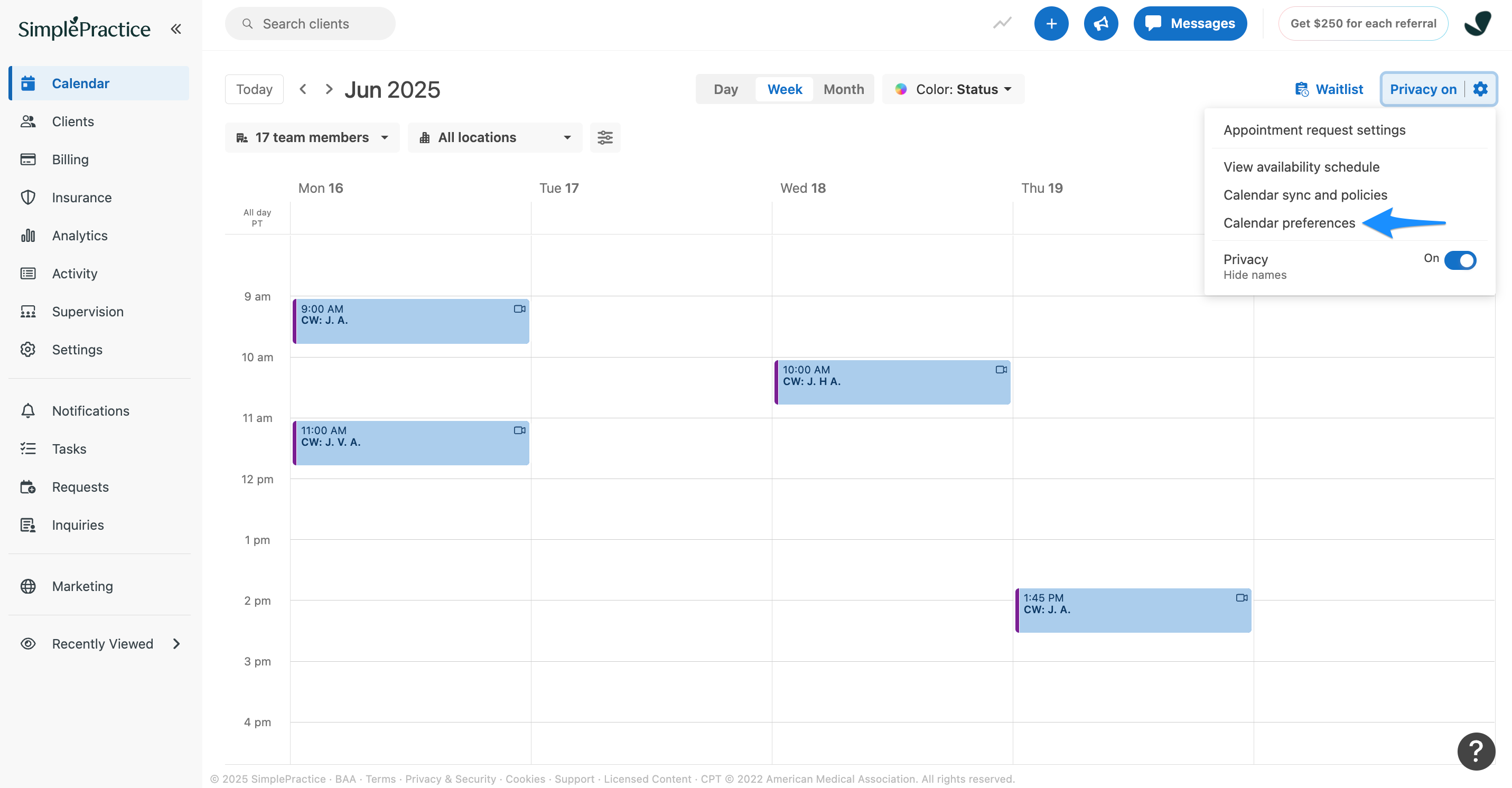The height and width of the screenshot is (788, 1512).
Task: Open the megaphone announcements icon
Action: tap(1101, 23)
